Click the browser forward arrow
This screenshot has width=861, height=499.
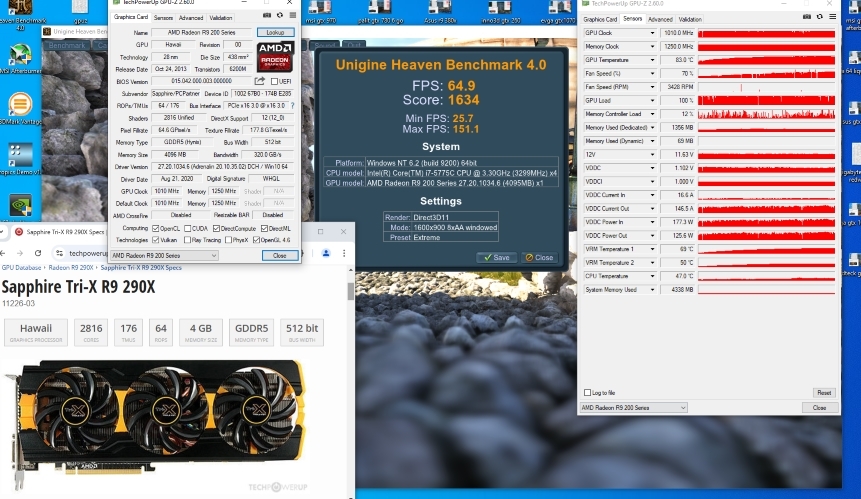[x=20, y=253]
